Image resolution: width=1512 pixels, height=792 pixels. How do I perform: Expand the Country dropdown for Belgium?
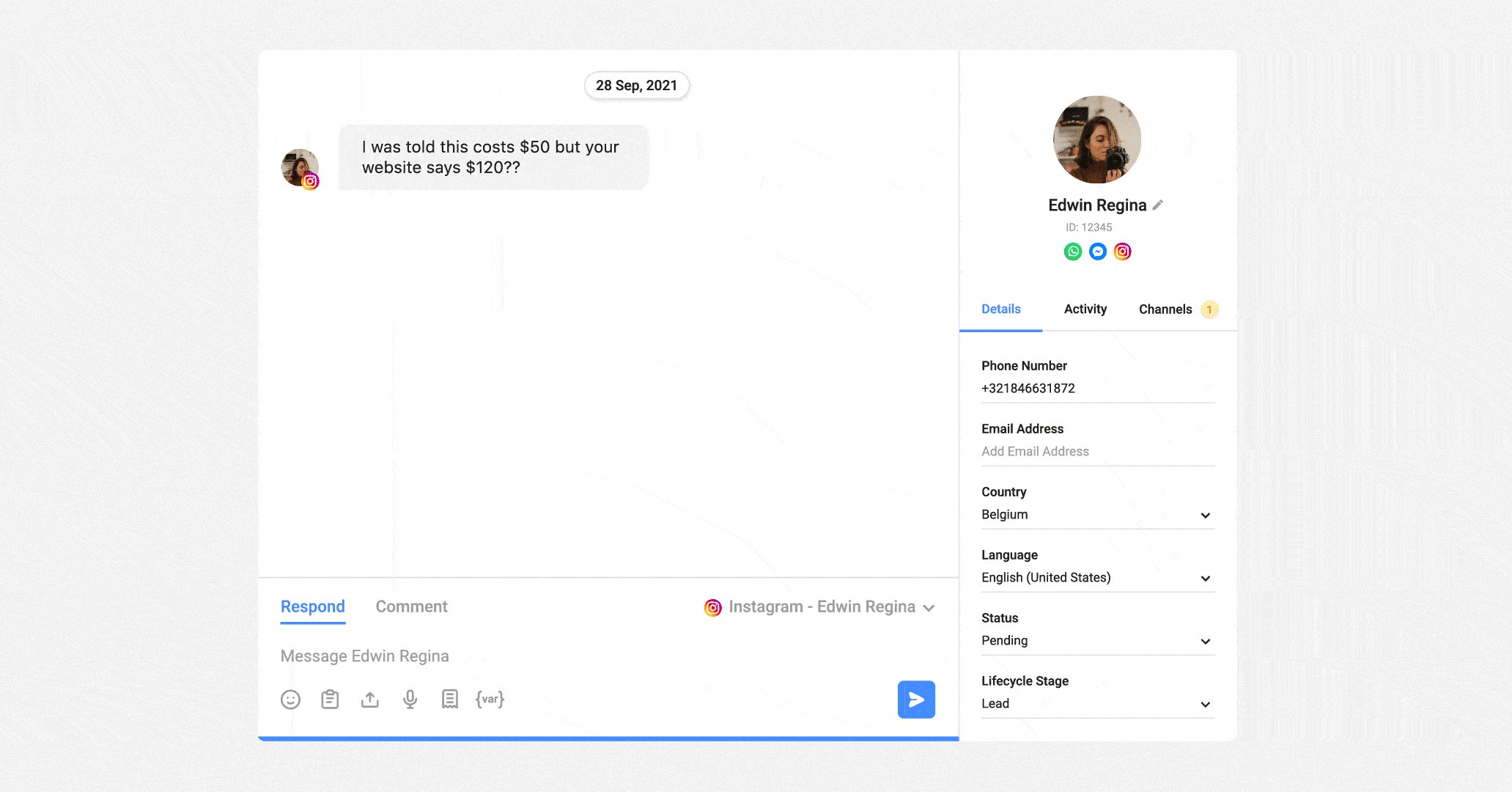[1206, 514]
